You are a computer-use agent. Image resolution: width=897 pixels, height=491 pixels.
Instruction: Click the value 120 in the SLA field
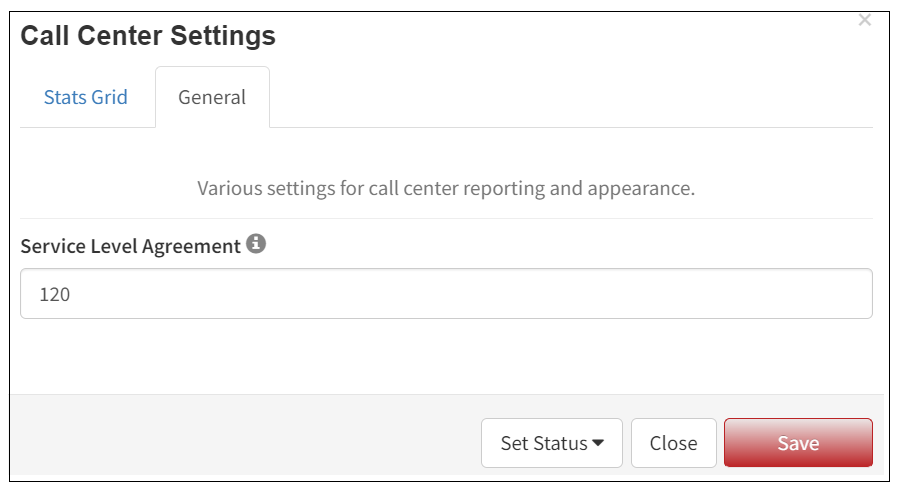tap(54, 295)
